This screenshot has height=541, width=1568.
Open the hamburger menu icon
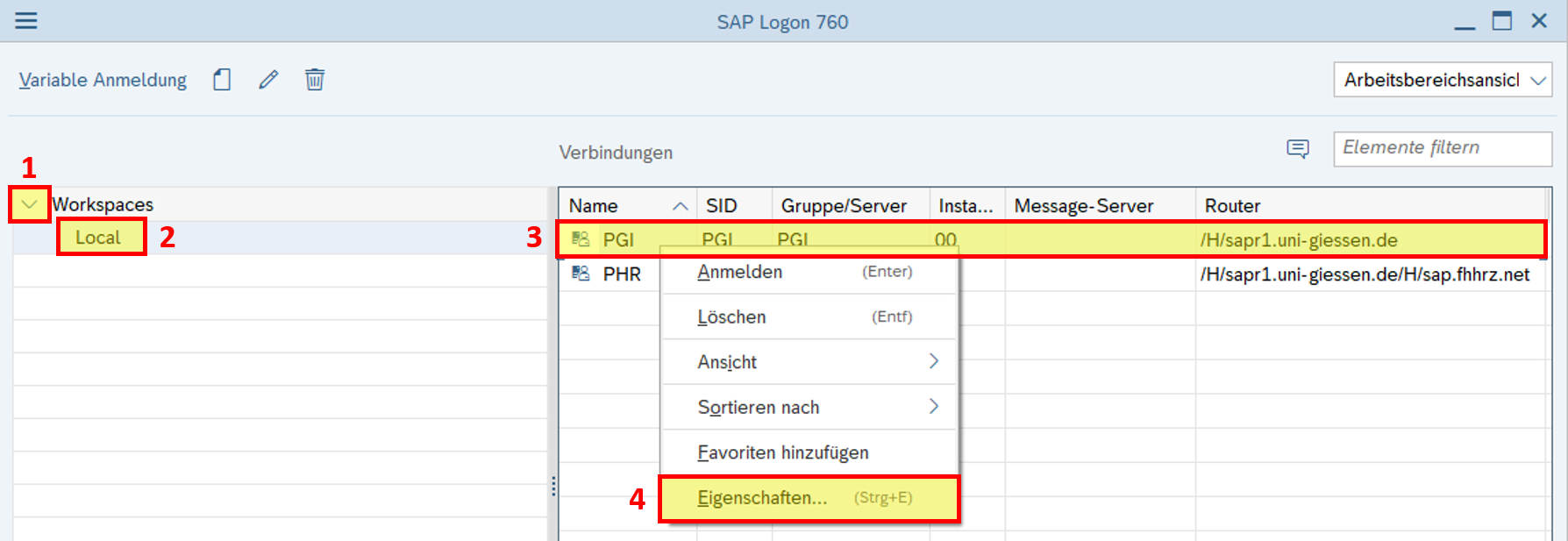[26, 20]
